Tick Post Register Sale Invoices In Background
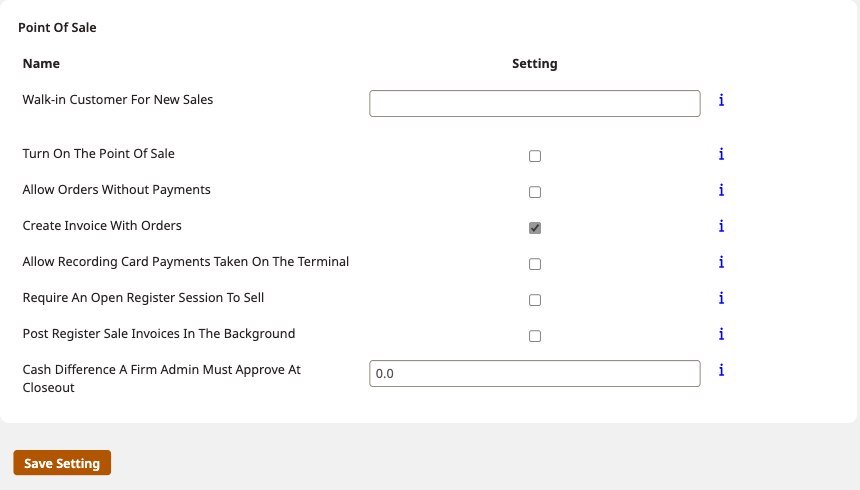This screenshot has width=860, height=490. pyautogui.click(x=535, y=336)
